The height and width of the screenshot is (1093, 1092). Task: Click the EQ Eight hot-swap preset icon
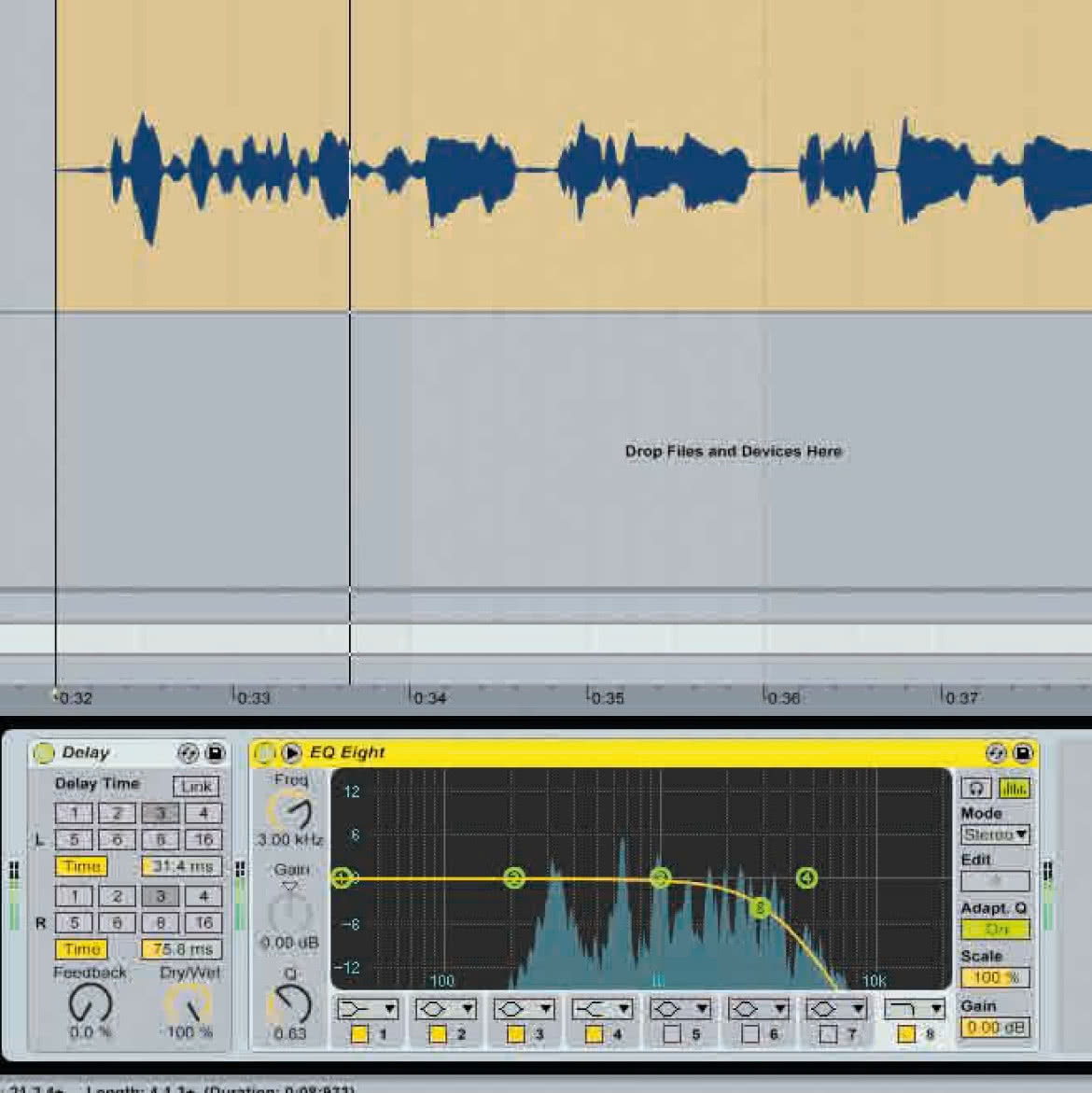[x=996, y=753]
